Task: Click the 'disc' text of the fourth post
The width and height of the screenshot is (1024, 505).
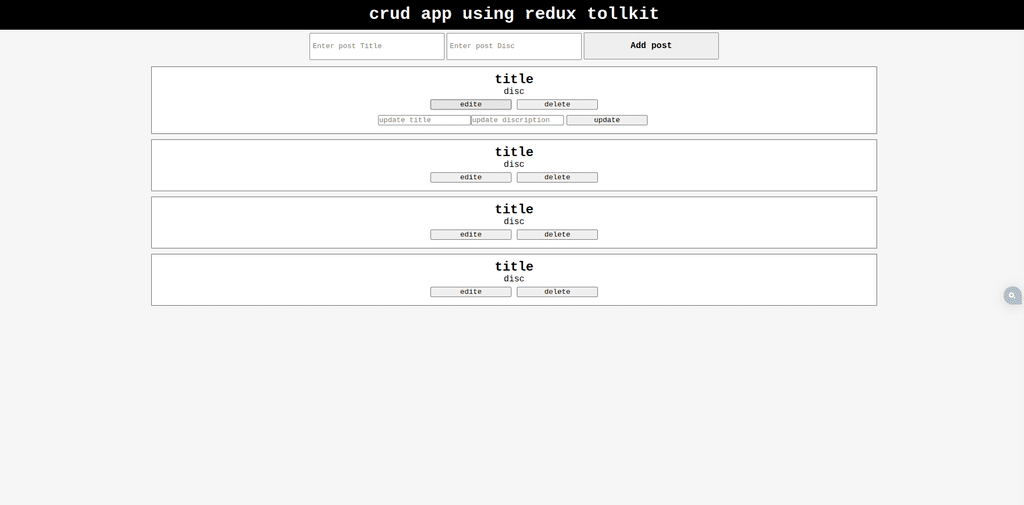Action: [514, 279]
